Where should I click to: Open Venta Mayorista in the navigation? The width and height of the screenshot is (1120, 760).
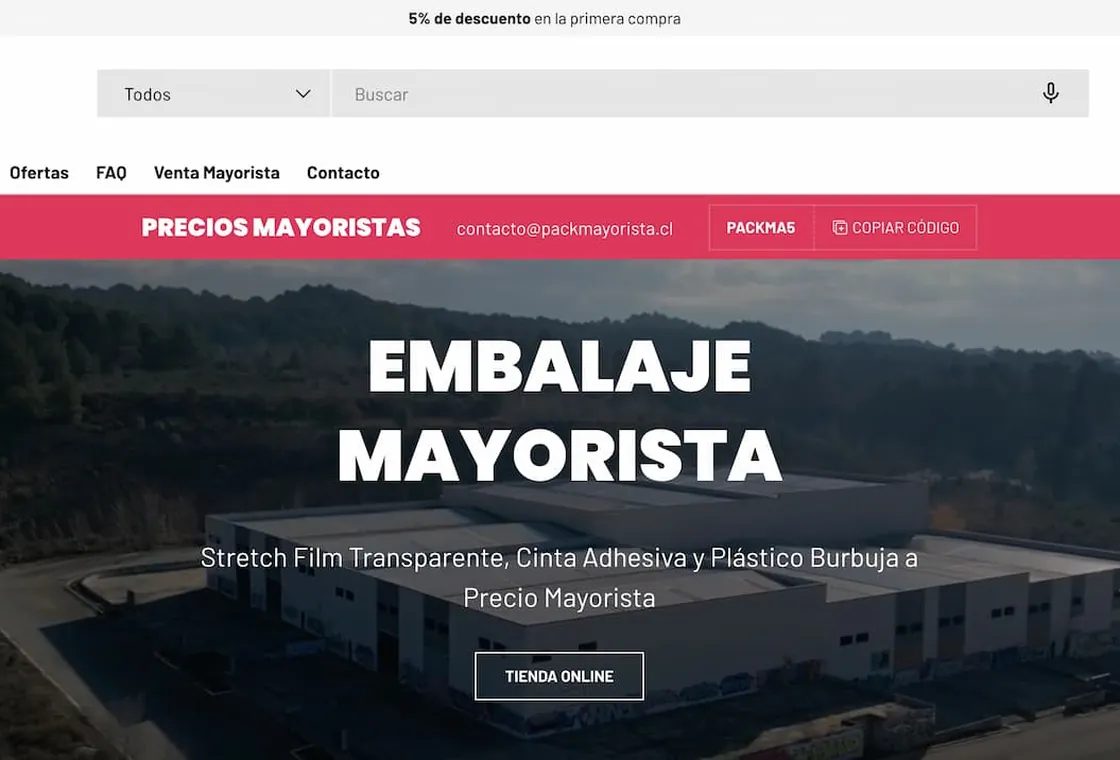coord(216,173)
